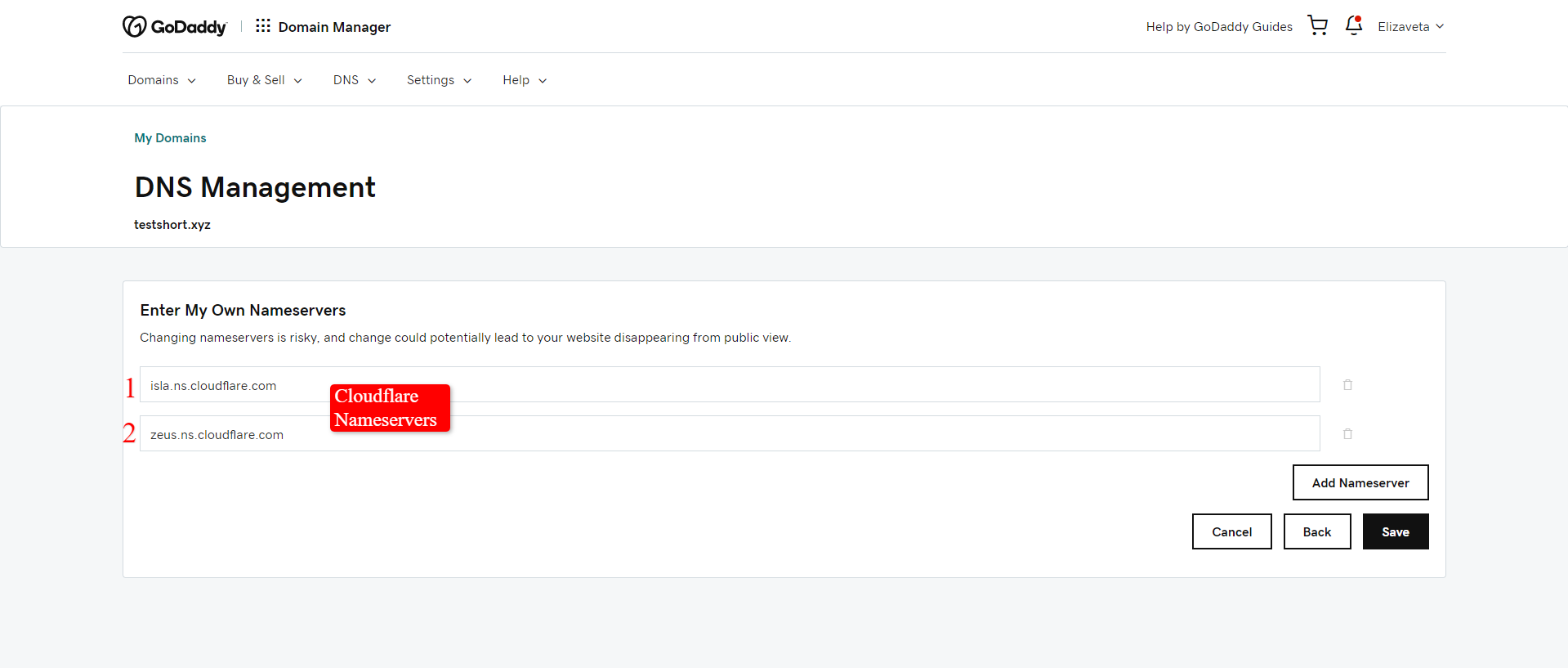The height and width of the screenshot is (668, 1568).
Task: Click the DNS Management heading
Action: [x=255, y=187]
